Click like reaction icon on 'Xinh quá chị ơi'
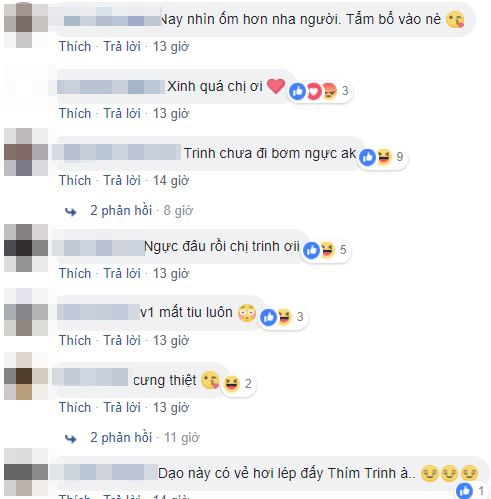 pyautogui.click(x=297, y=91)
